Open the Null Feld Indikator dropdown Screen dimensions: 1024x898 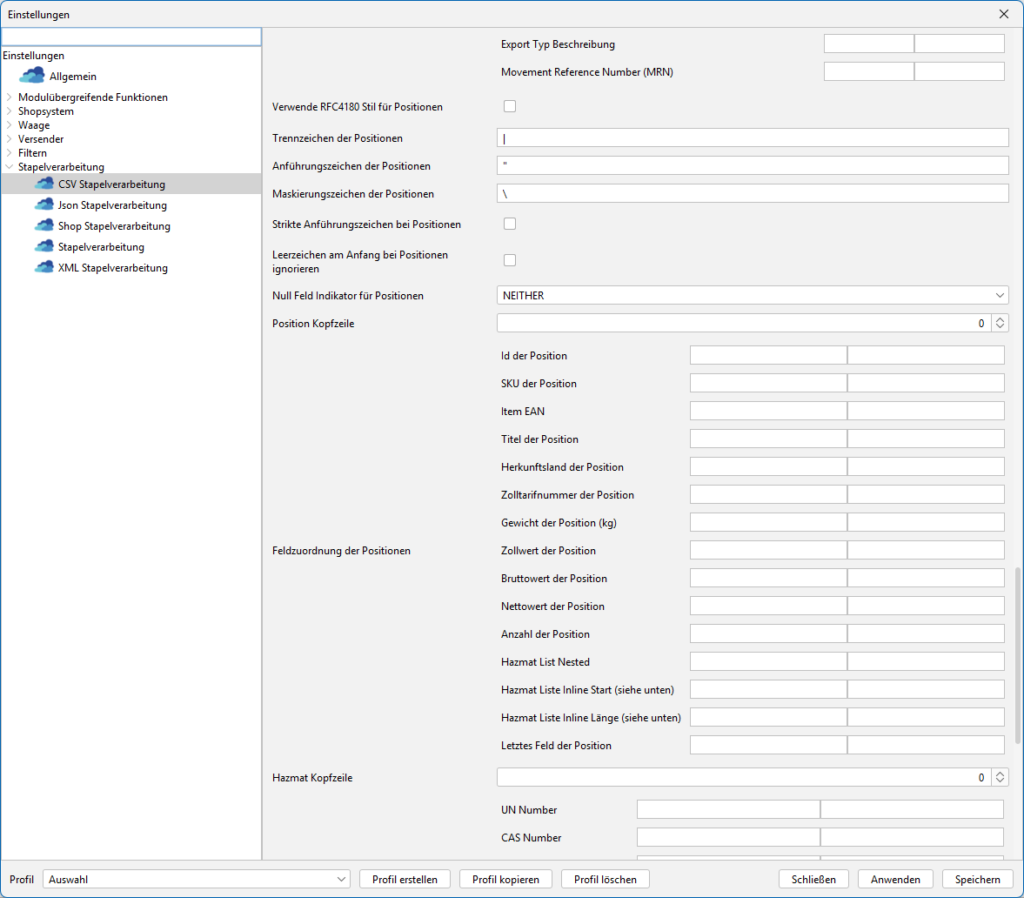tap(752, 295)
